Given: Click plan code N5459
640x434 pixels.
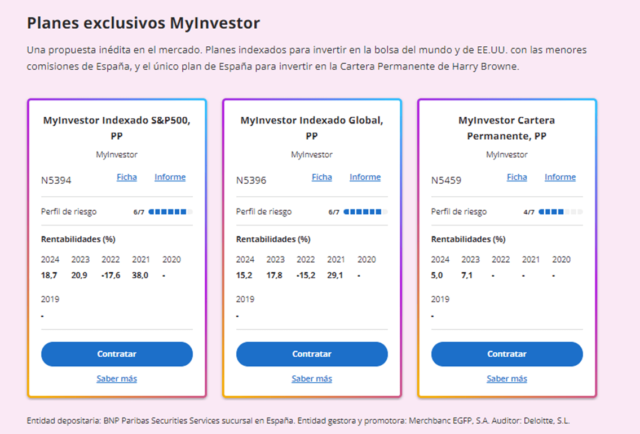Looking at the screenshot, I should click(446, 180).
